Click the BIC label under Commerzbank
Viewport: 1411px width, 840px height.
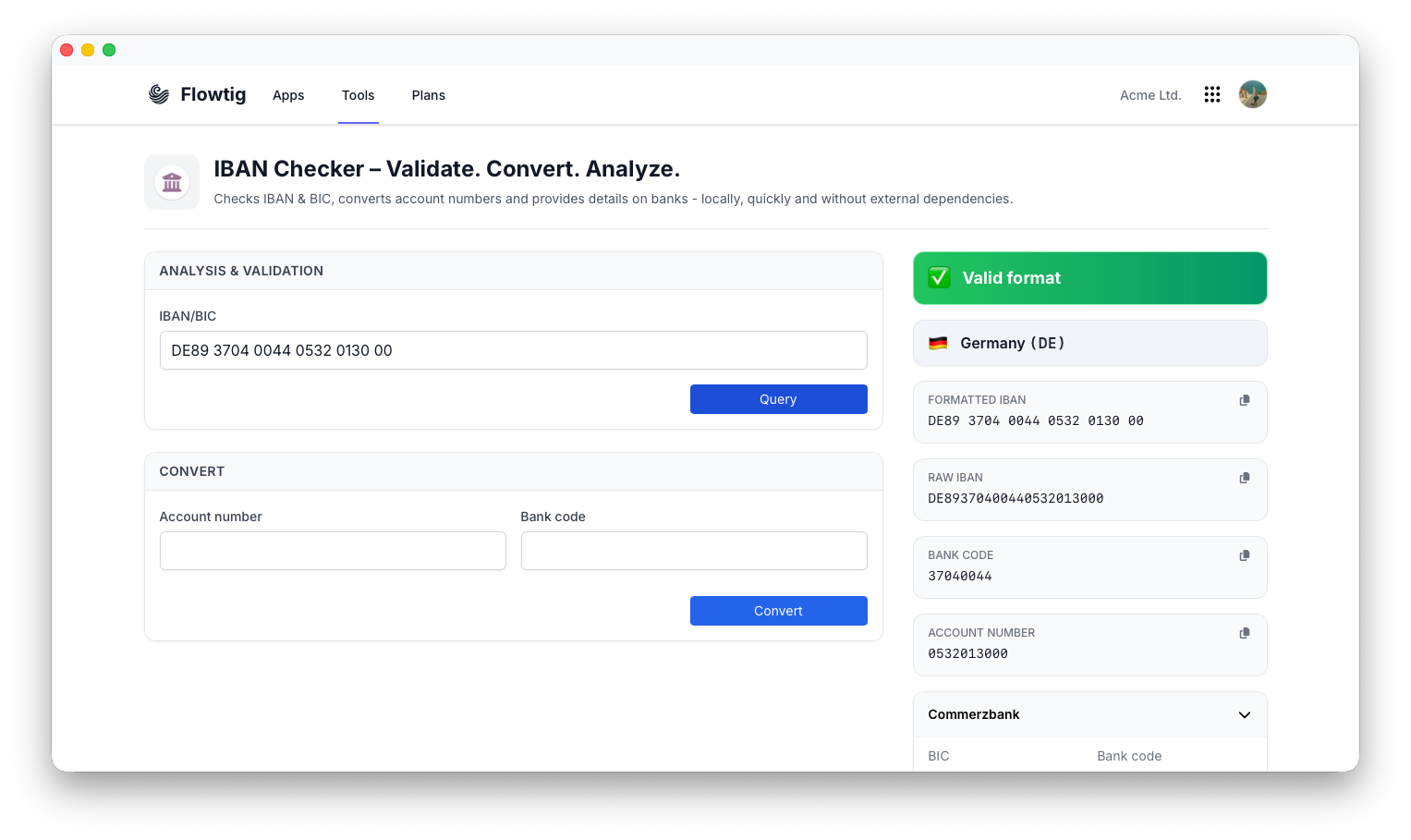939,756
